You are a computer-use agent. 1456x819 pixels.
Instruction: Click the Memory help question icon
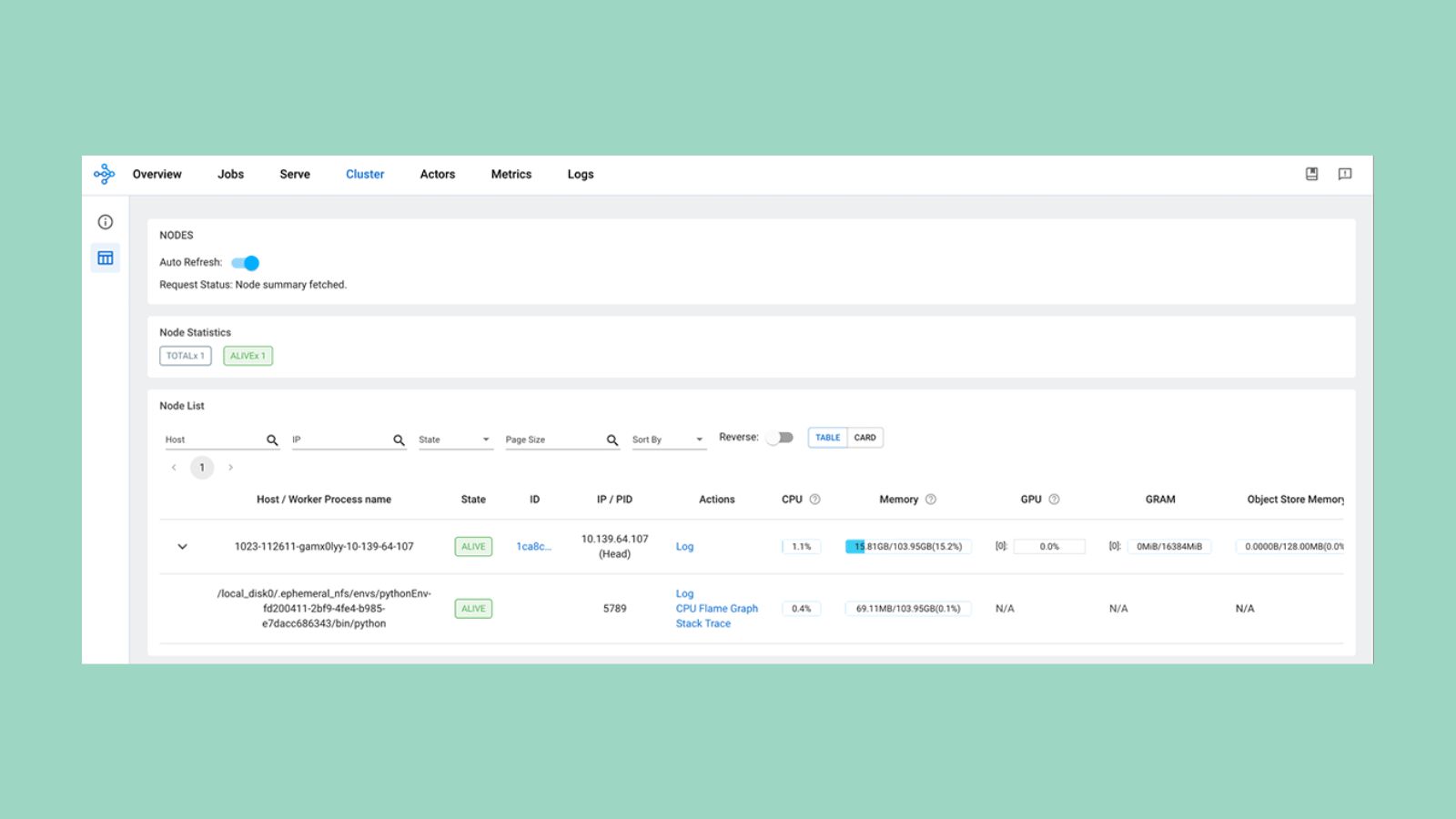coord(930,500)
